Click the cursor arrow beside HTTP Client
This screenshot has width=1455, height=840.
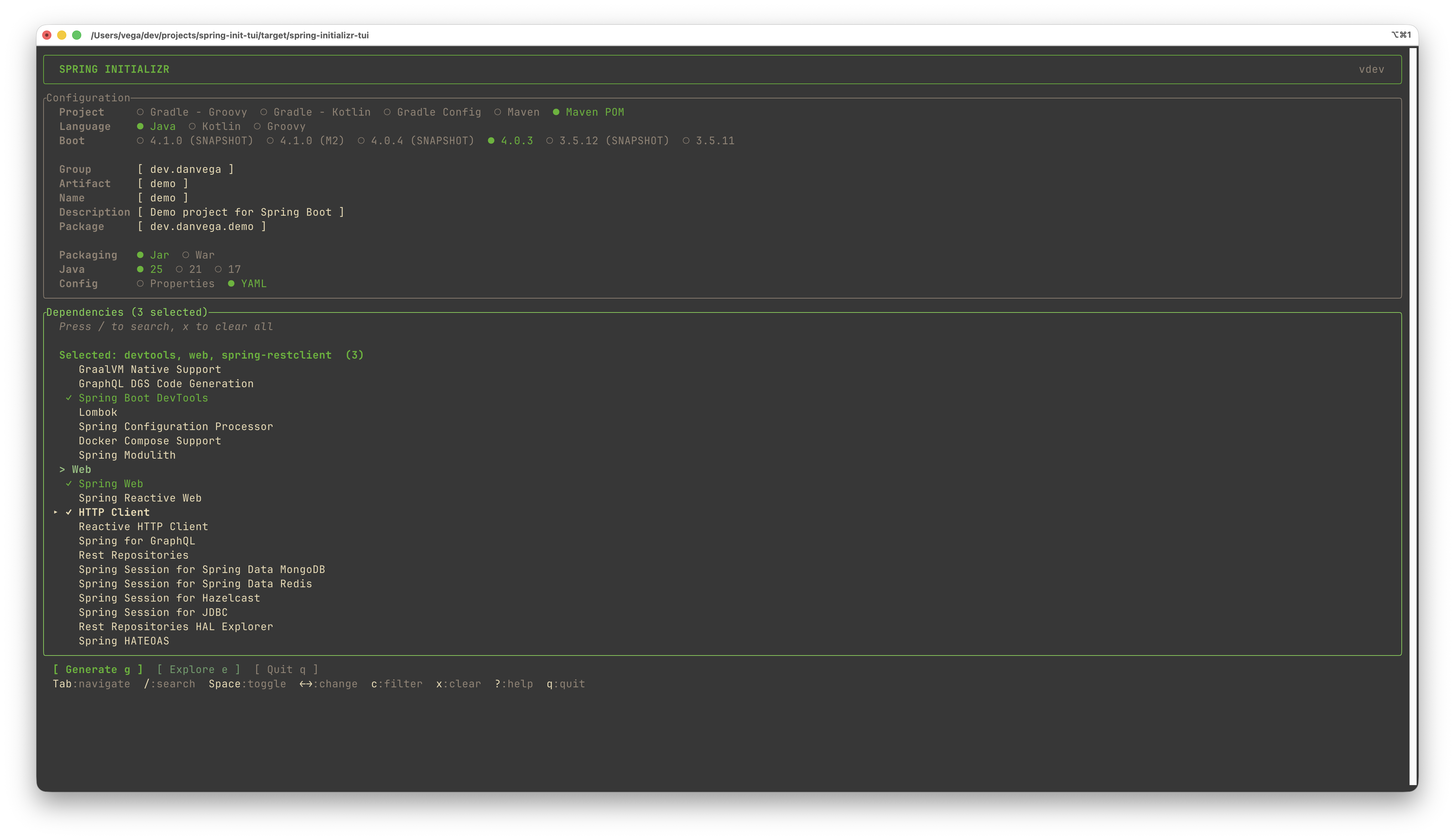point(55,512)
